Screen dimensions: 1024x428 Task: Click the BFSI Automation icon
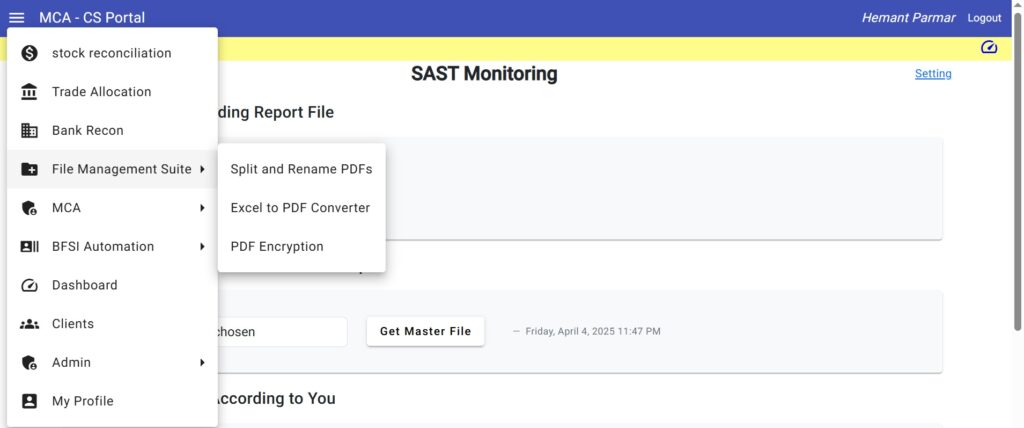30,247
